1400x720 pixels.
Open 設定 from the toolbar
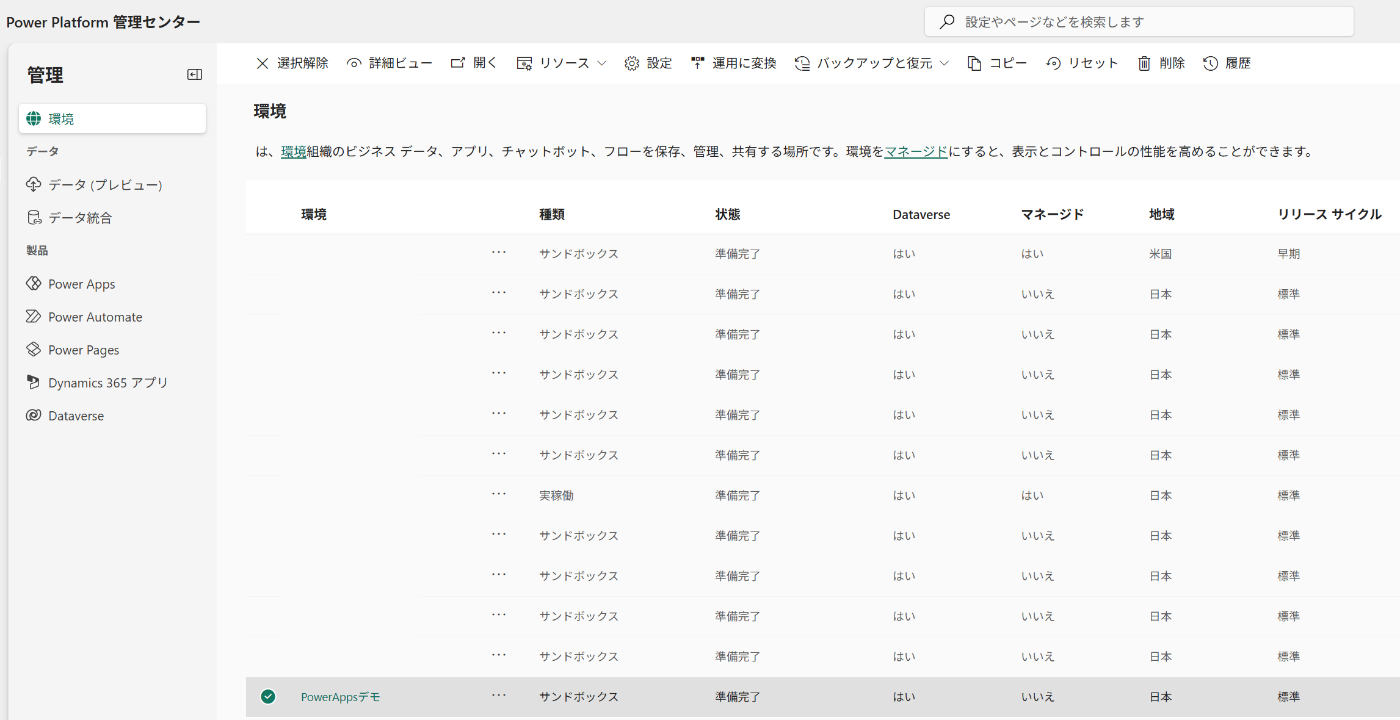648,63
